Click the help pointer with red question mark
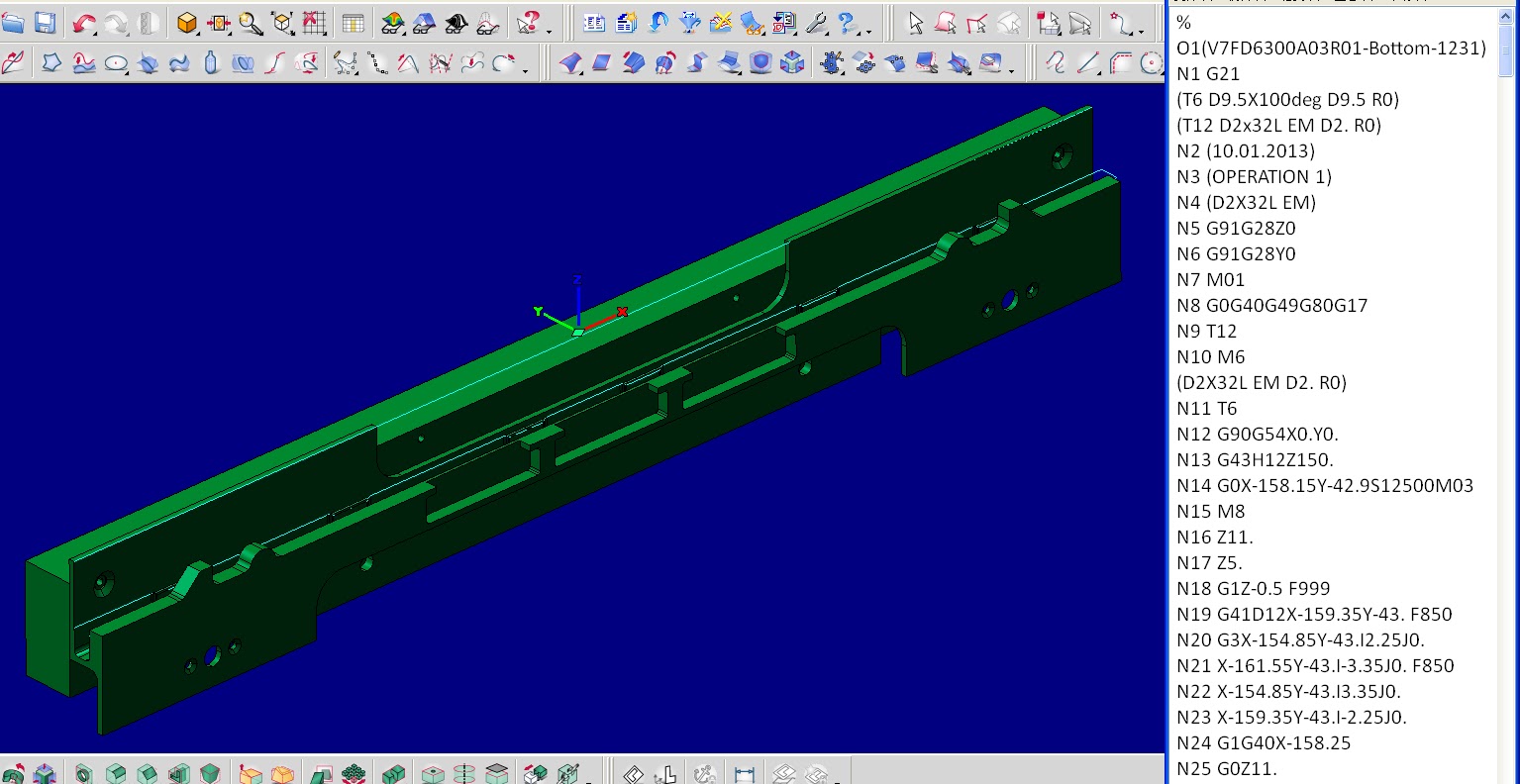Image resolution: width=1520 pixels, height=784 pixels. click(x=528, y=23)
